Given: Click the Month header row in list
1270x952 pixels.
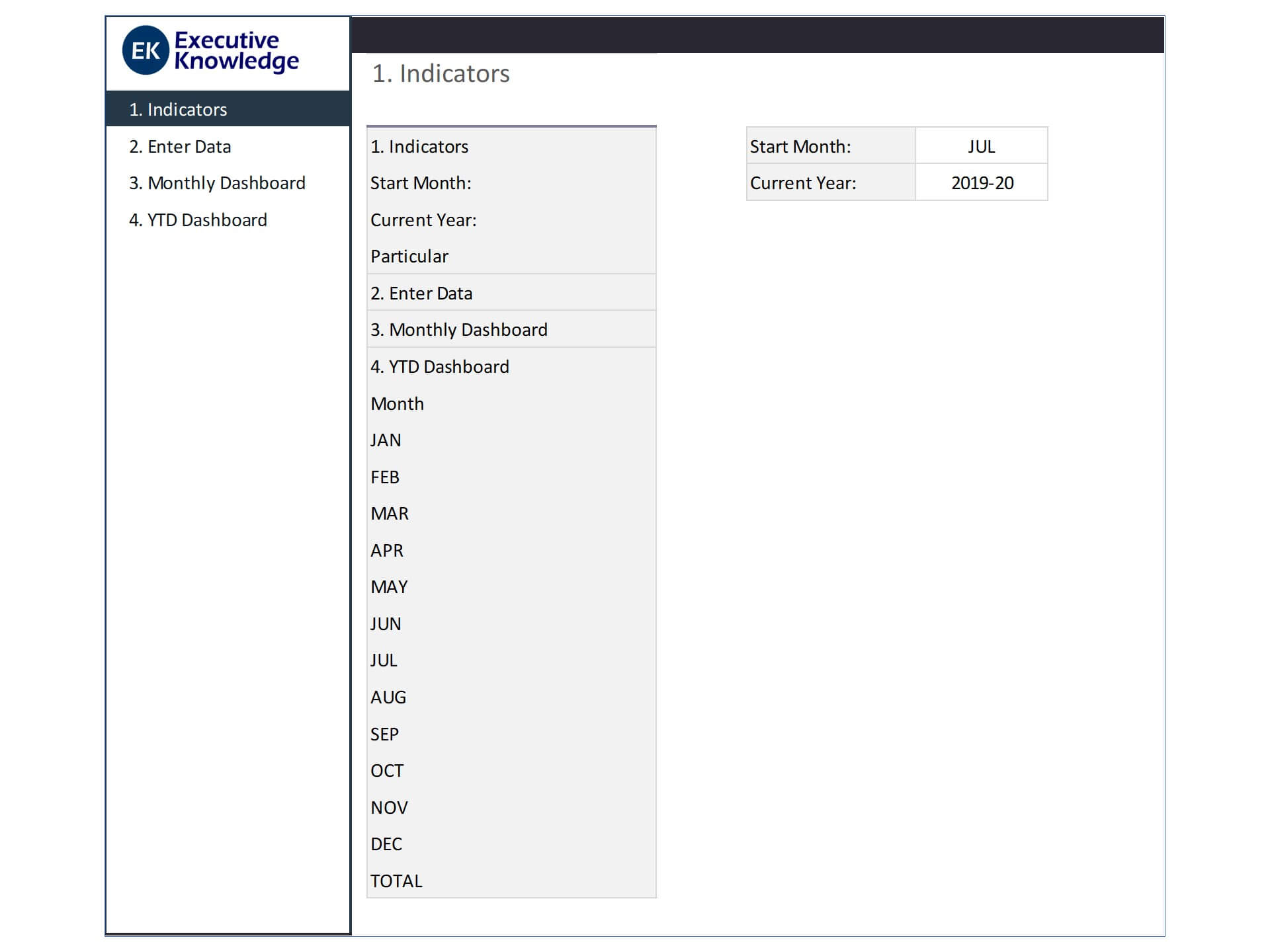Looking at the screenshot, I should [x=397, y=404].
